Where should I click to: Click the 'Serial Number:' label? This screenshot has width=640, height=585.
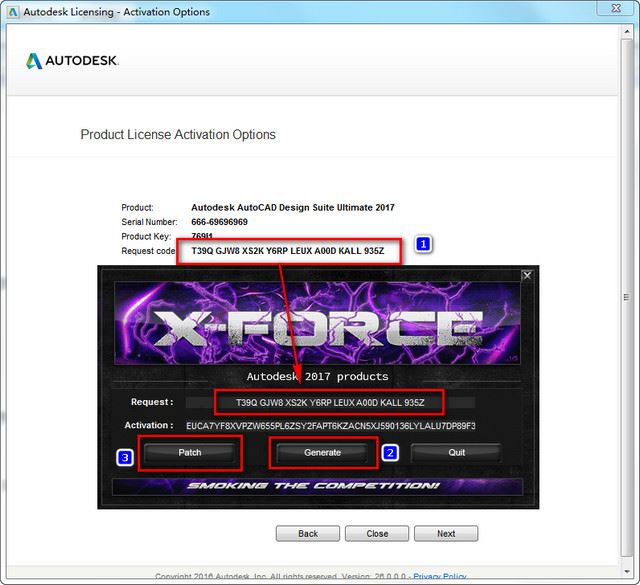click(x=149, y=222)
